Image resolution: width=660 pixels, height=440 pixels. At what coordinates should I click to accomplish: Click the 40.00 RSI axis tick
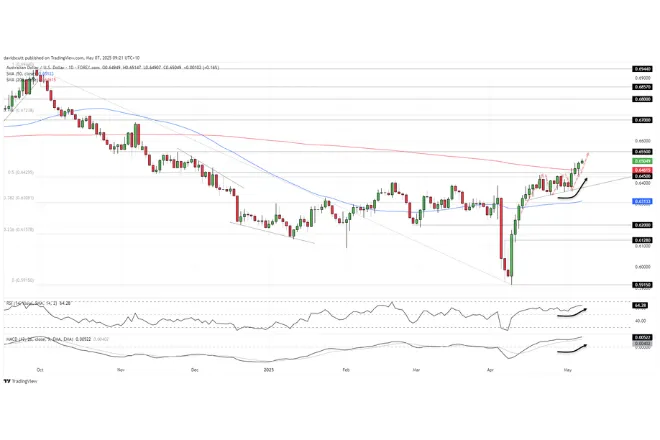click(x=640, y=321)
